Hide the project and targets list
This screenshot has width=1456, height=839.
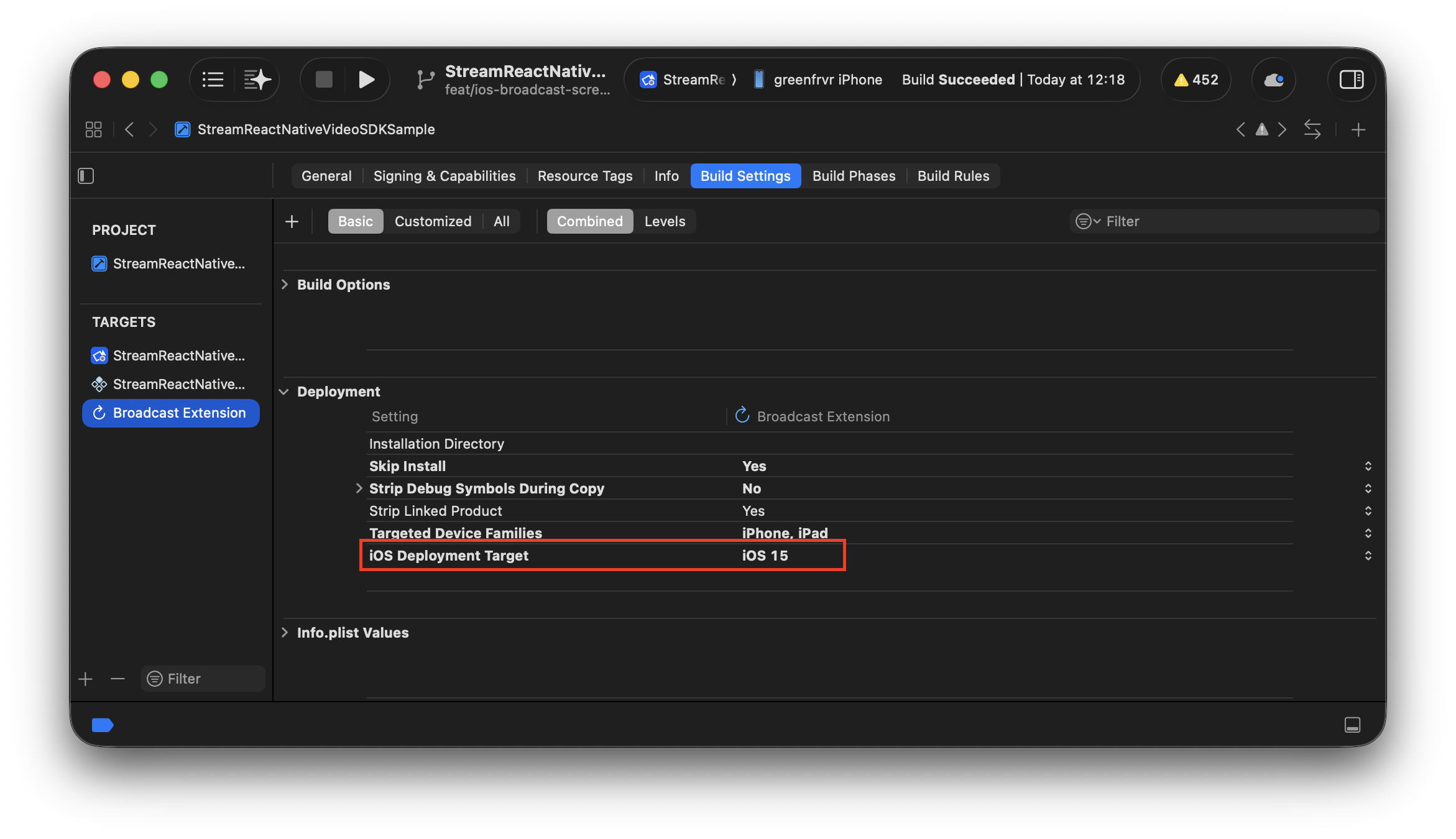coord(86,176)
